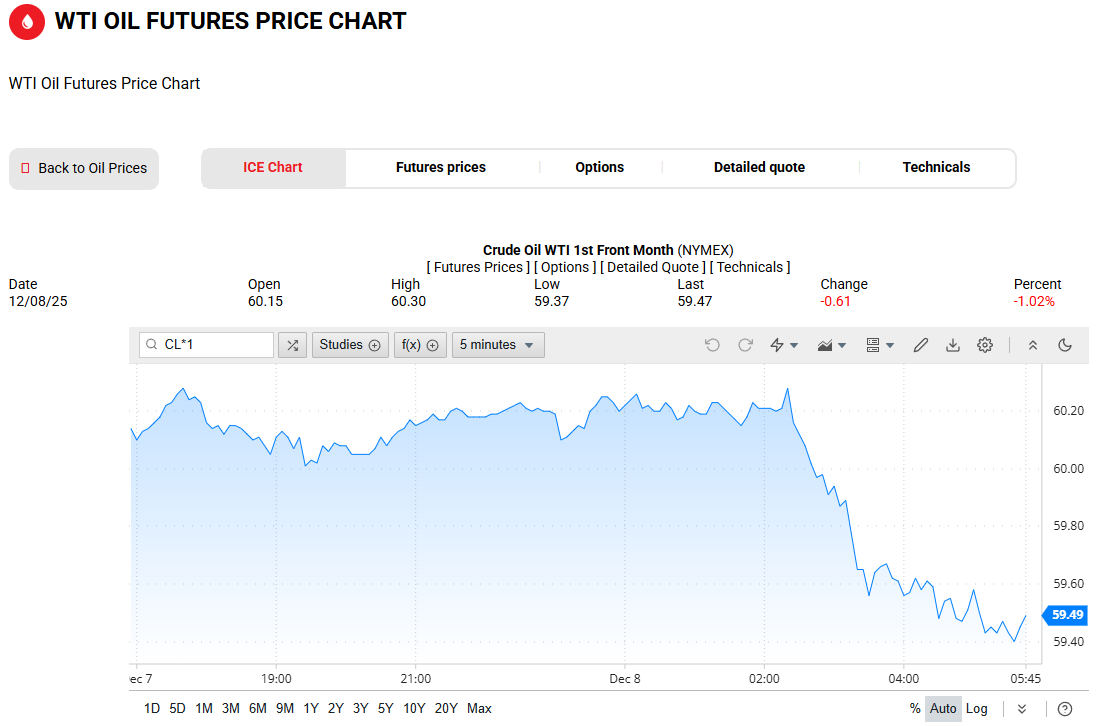Viewport: 1096px width, 726px height.
Task: Open the Technicals tab
Action: (x=936, y=168)
